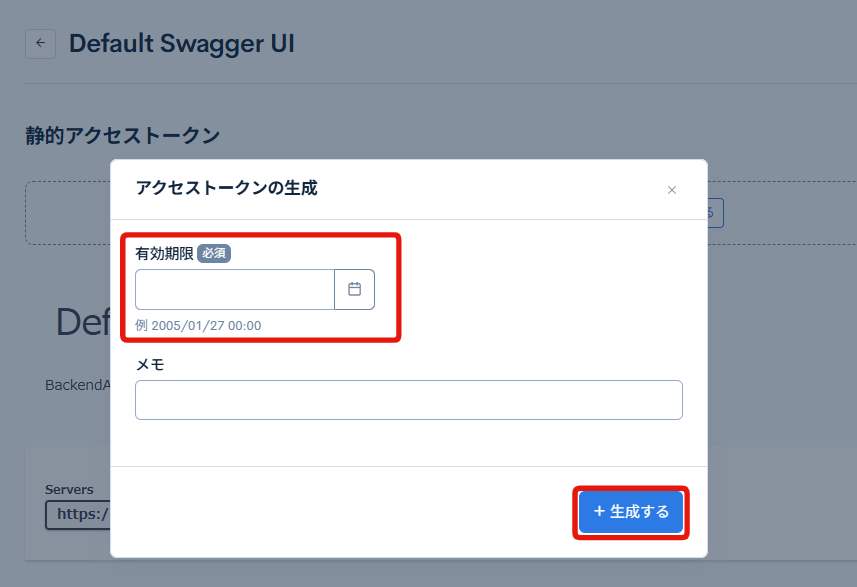Click the Default Swagger UI page title
Viewport: 857px width, 587px height.
[x=181, y=44]
